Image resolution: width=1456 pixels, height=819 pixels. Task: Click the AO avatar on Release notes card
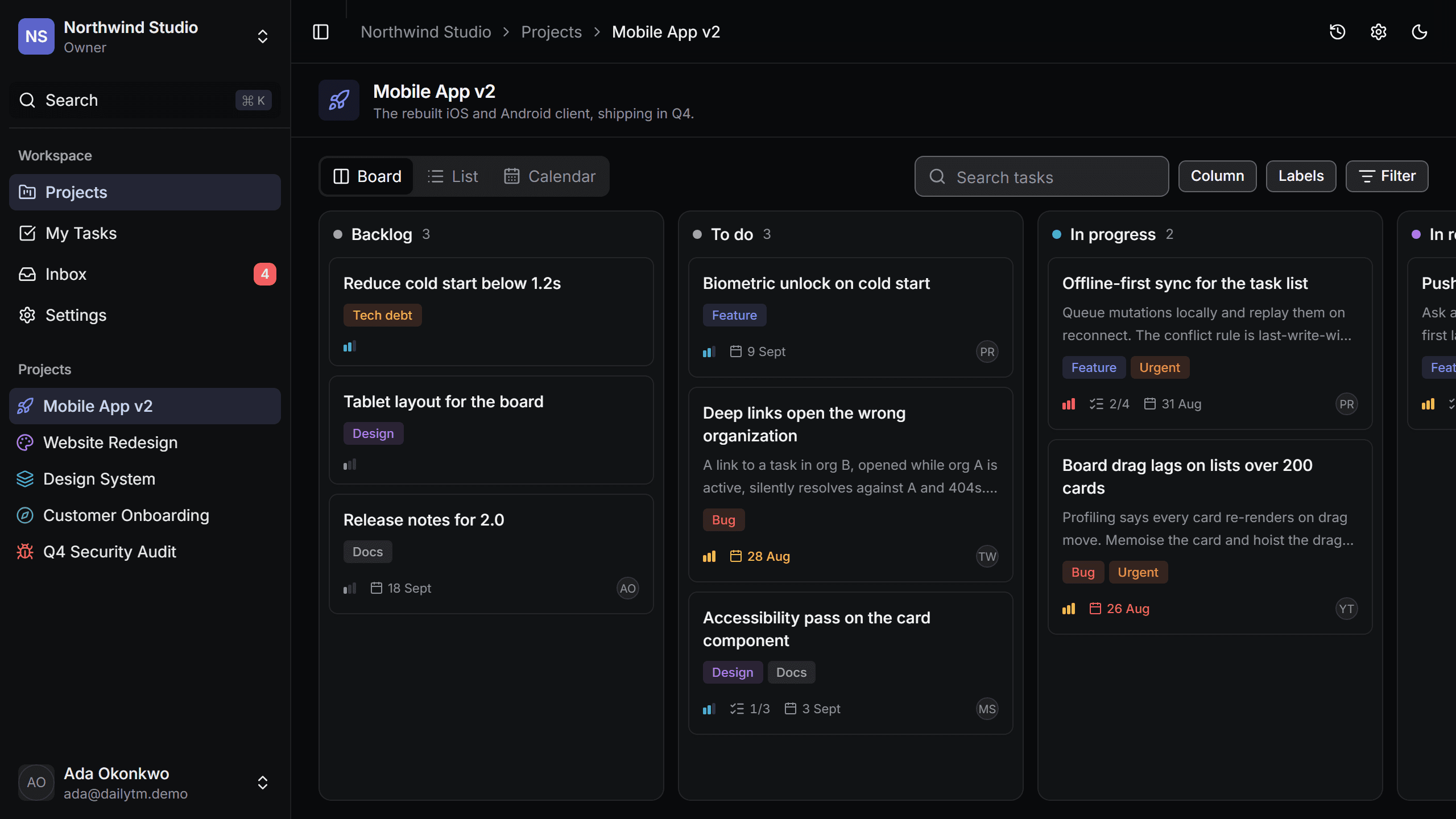click(628, 588)
